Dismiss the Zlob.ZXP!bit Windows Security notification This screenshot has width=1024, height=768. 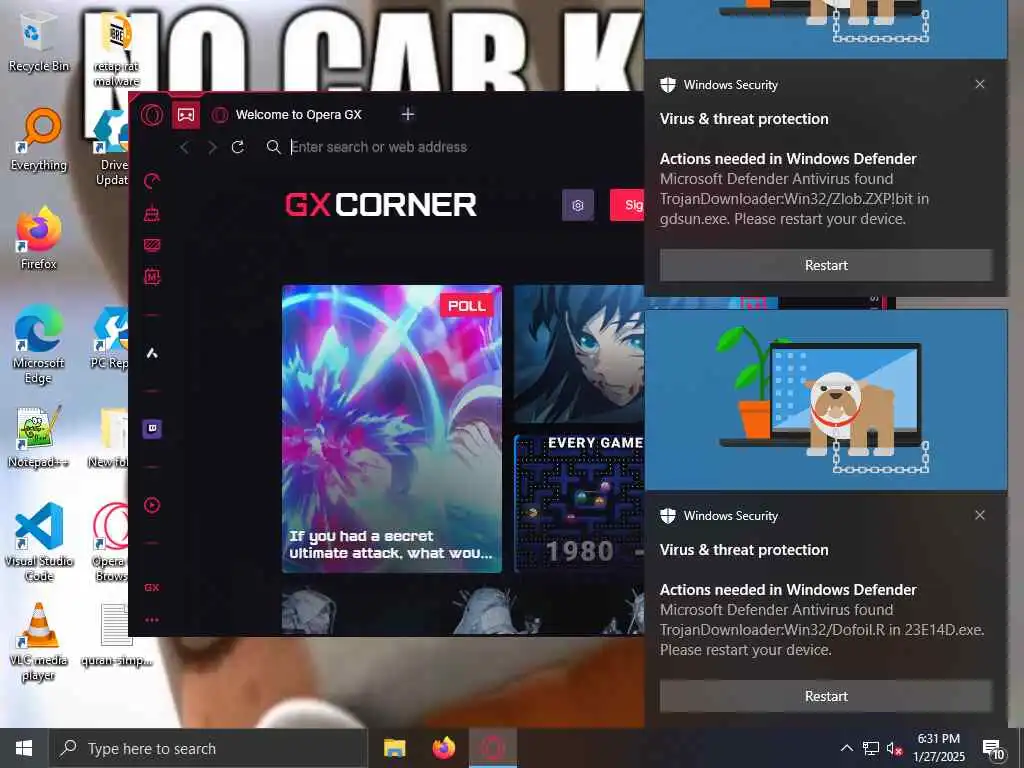click(980, 84)
